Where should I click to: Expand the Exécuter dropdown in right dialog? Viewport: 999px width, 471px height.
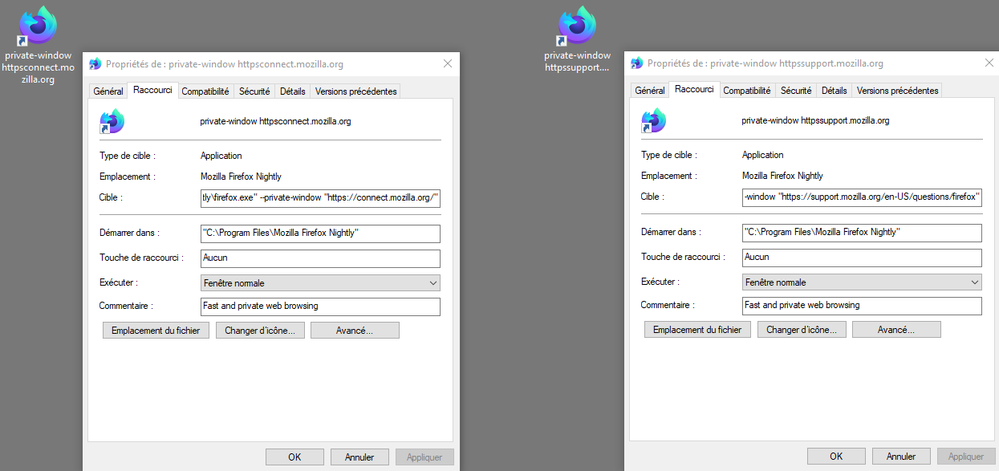(974, 283)
